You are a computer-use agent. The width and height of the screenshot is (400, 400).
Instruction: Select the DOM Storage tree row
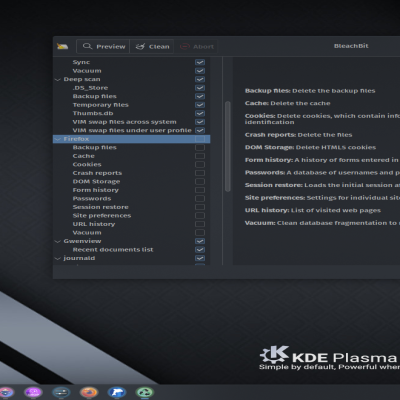point(132,181)
